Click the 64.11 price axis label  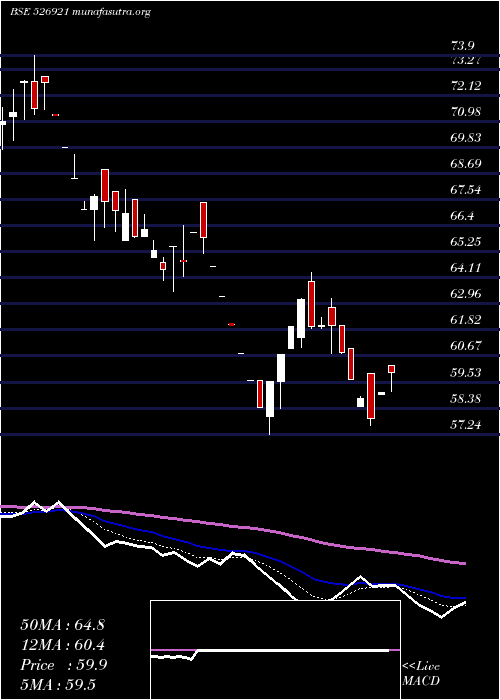466,267
